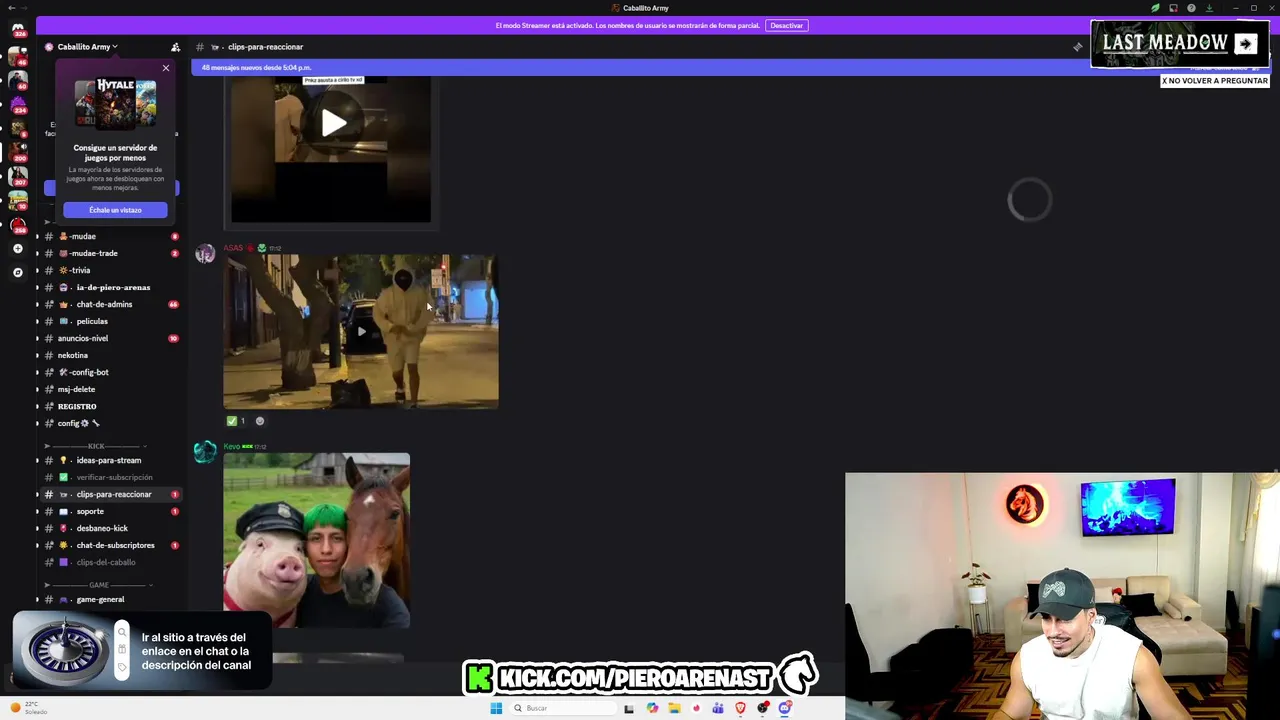Collapse the KICK channel category
Viewport: 1280px width, 720px height.
pyautogui.click(x=96, y=446)
